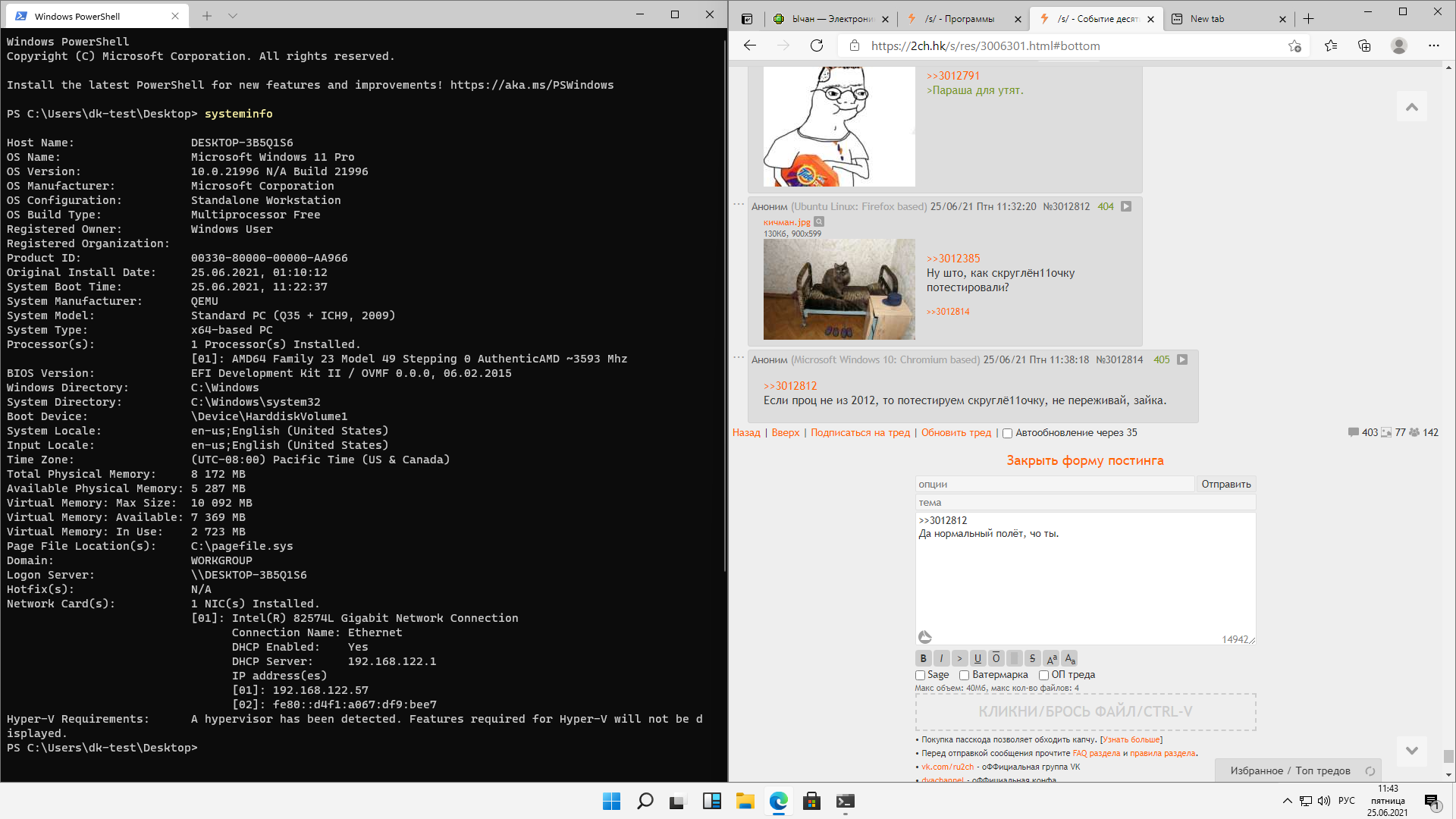View site information lock icon

pyautogui.click(x=855, y=45)
